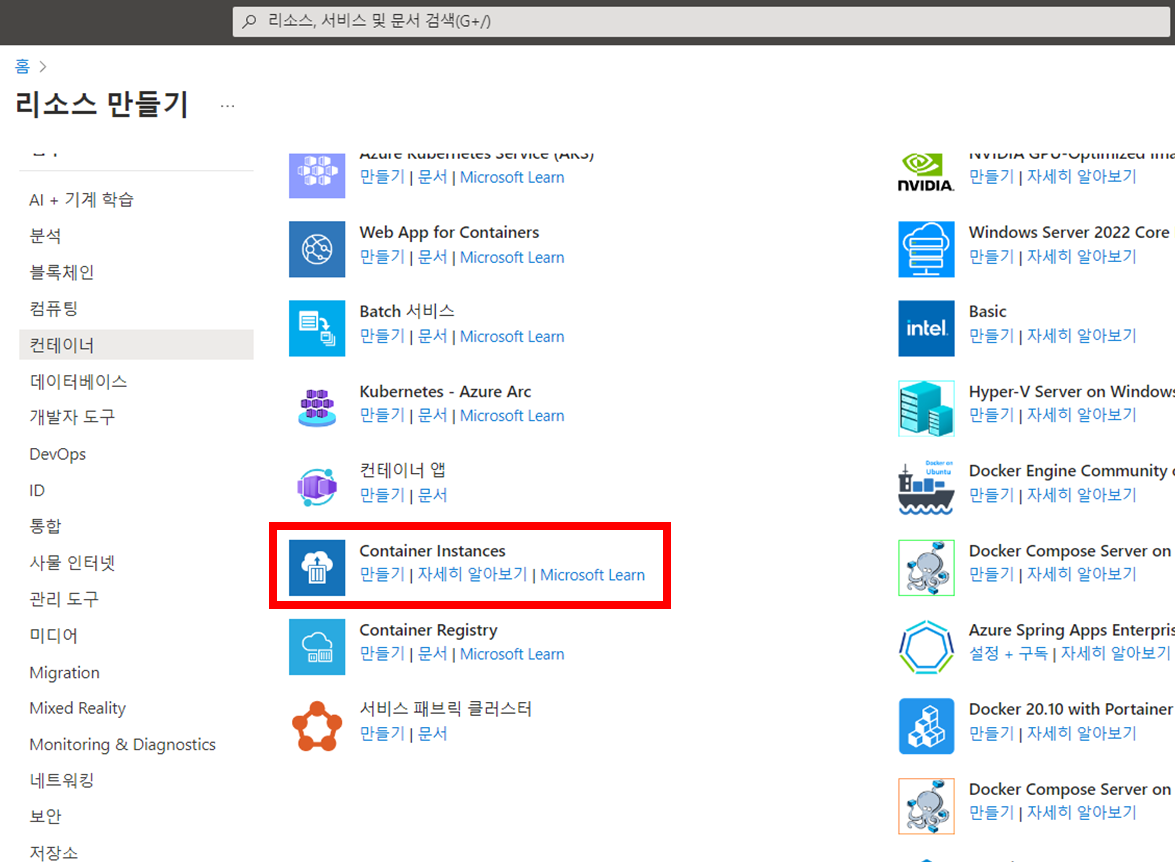1175x862 pixels.
Task: Click 자세히 알아보기 under Intel Basic
Action: (1081, 336)
